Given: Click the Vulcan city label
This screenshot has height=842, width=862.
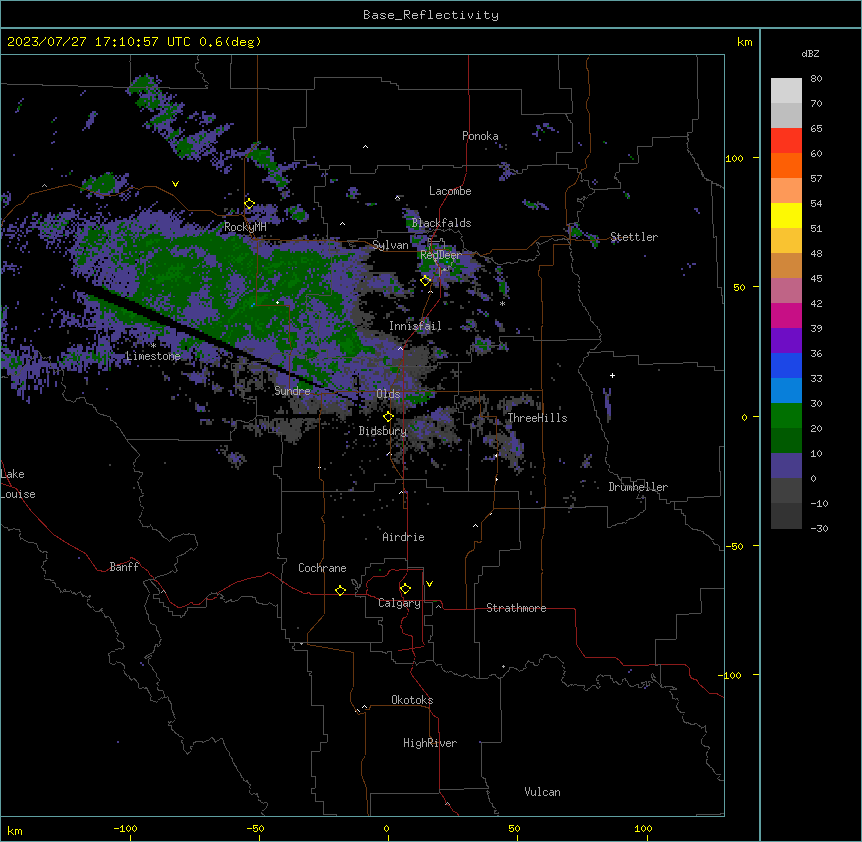Looking at the screenshot, I should (x=543, y=792).
